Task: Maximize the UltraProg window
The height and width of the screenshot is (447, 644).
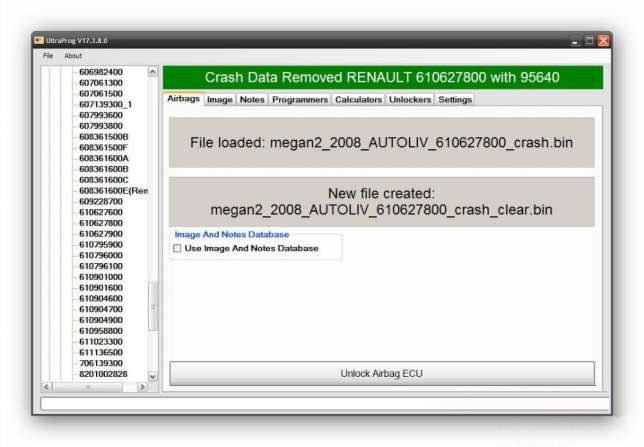Action: point(589,40)
